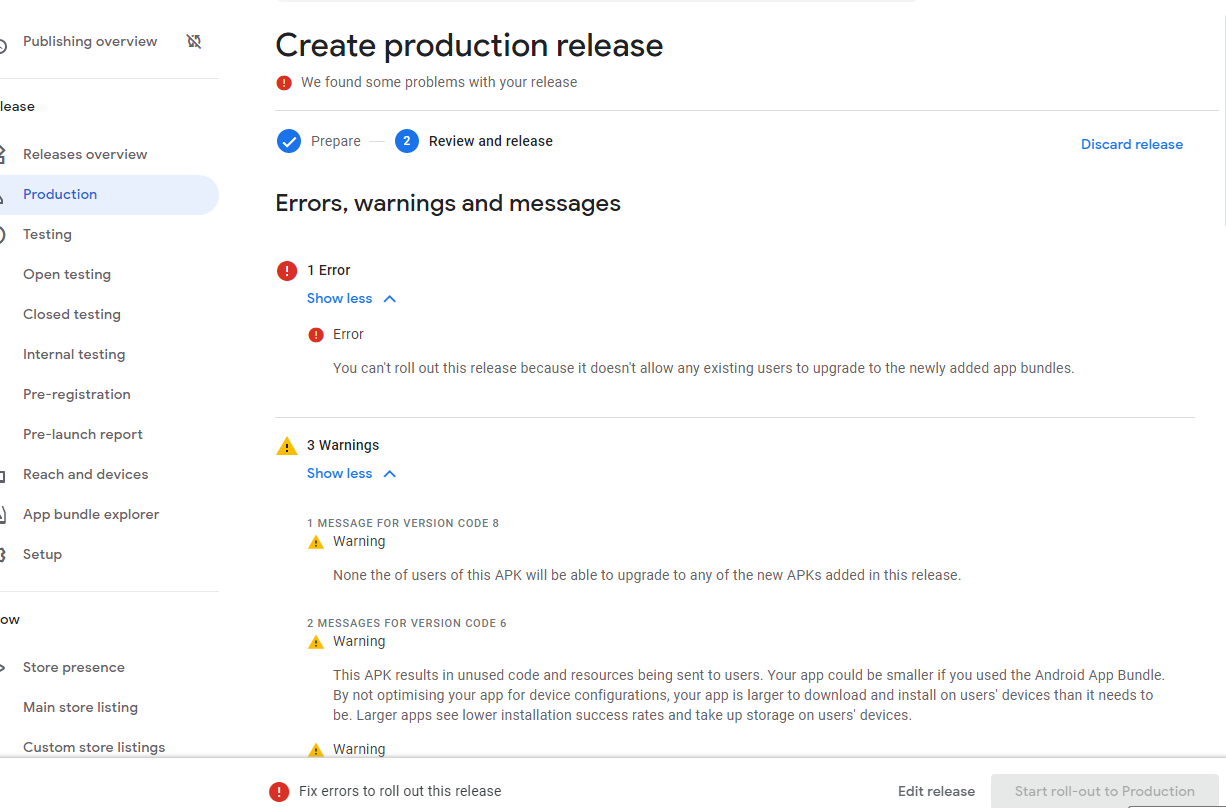The image size is (1226, 808).
Task: Click the red icon beside problems with release message
Action: (x=284, y=82)
